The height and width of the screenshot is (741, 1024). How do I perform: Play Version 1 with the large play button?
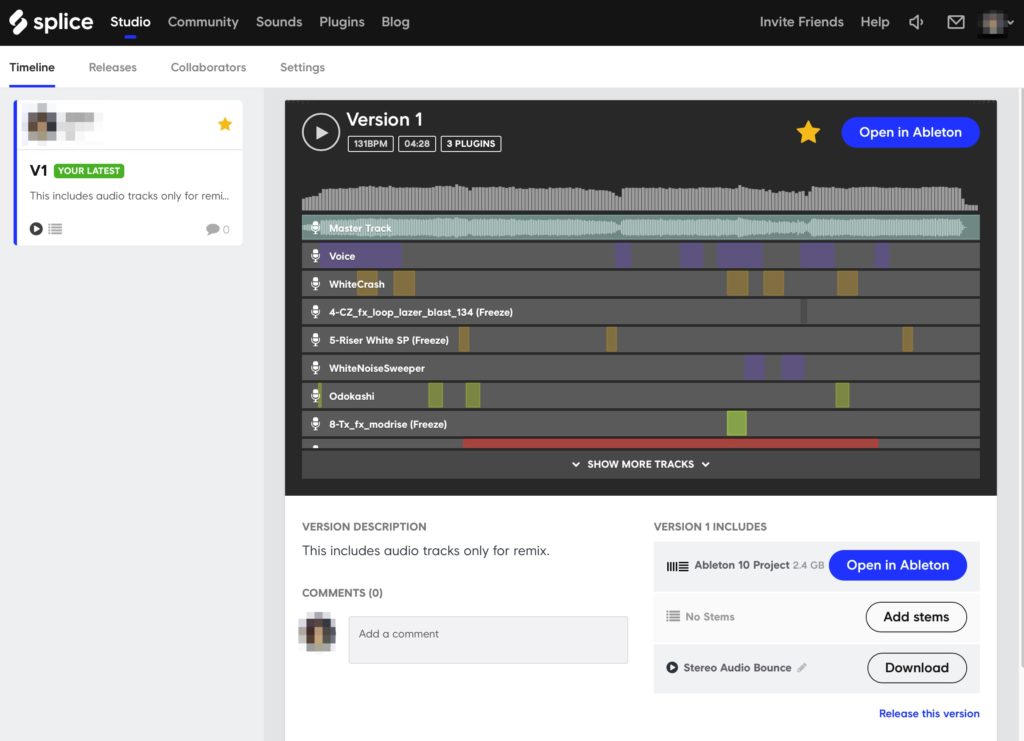[x=321, y=132]
